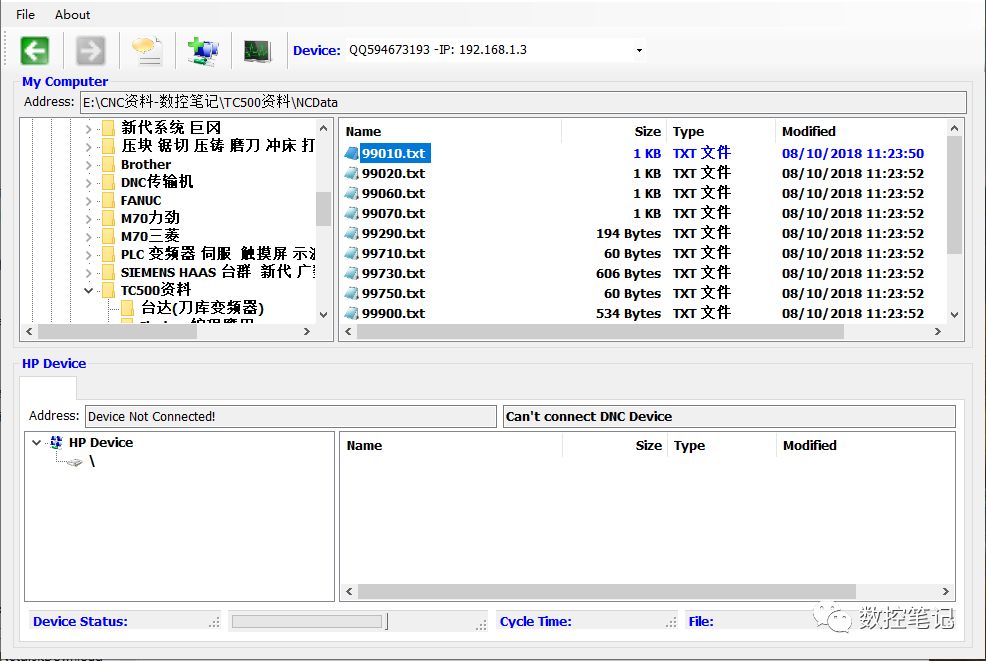Click the add network device icon
The image size is (986, 661).
pos(203,50)
